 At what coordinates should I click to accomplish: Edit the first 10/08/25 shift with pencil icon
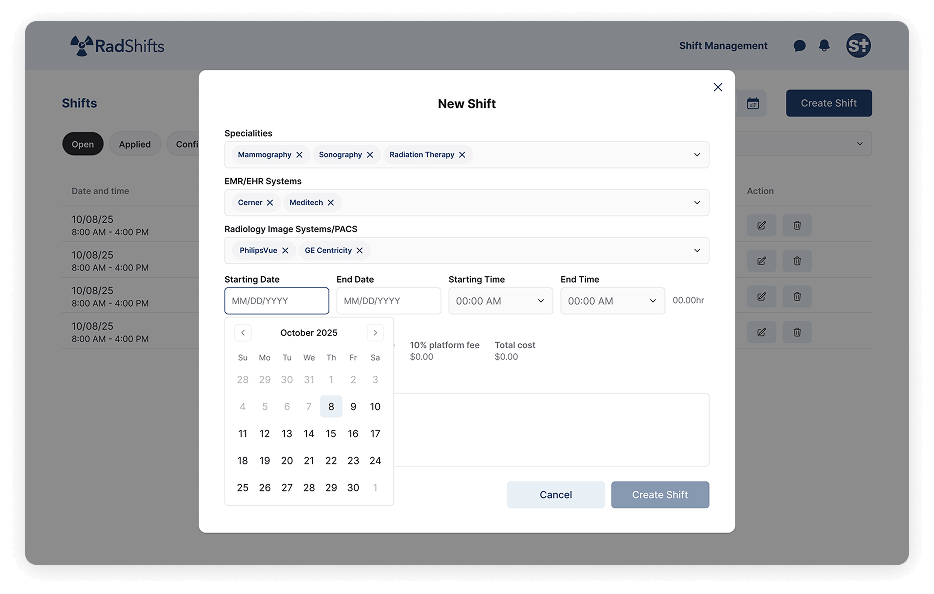point(761,225)
